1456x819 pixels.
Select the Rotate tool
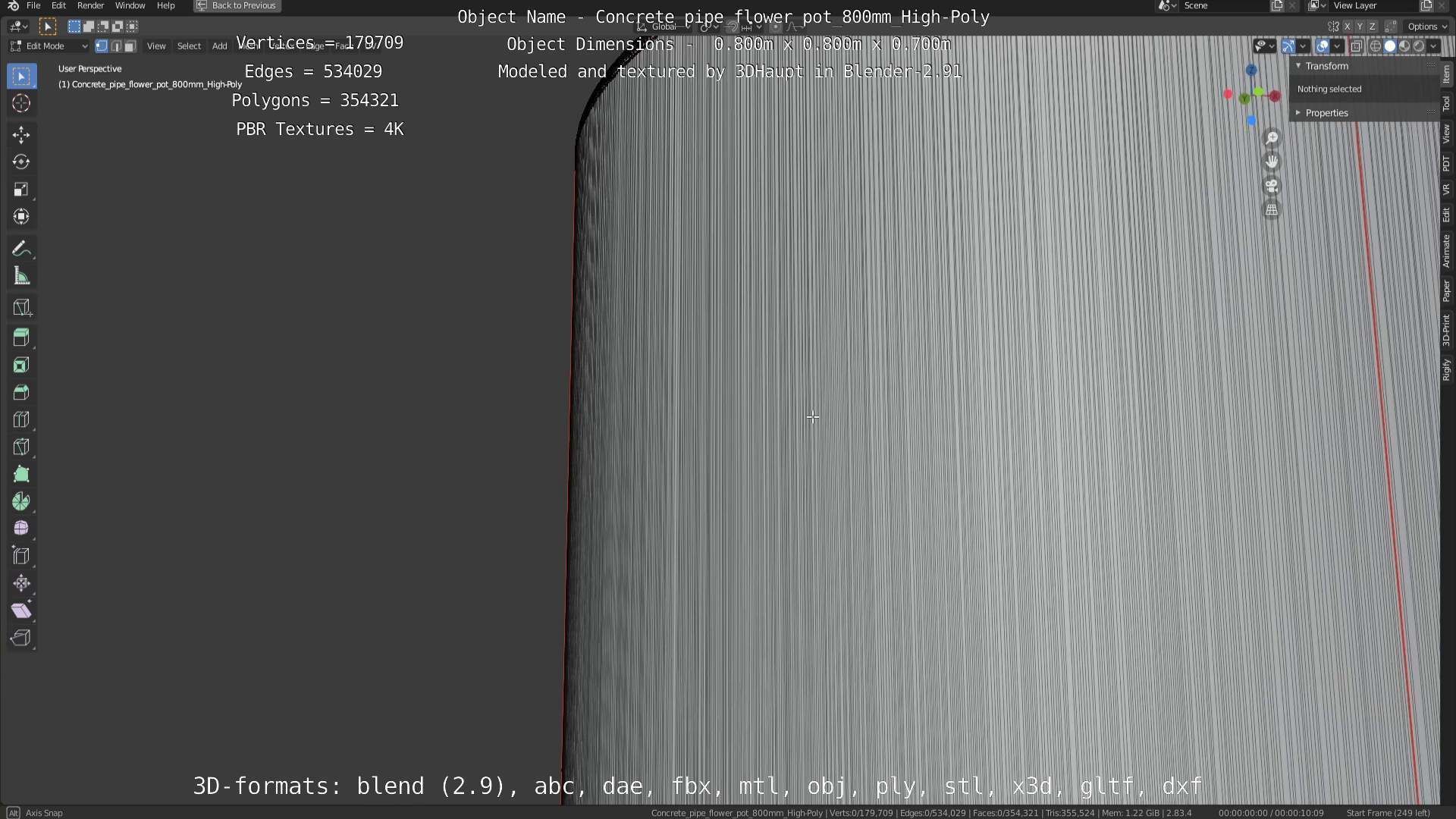(21, 162)
